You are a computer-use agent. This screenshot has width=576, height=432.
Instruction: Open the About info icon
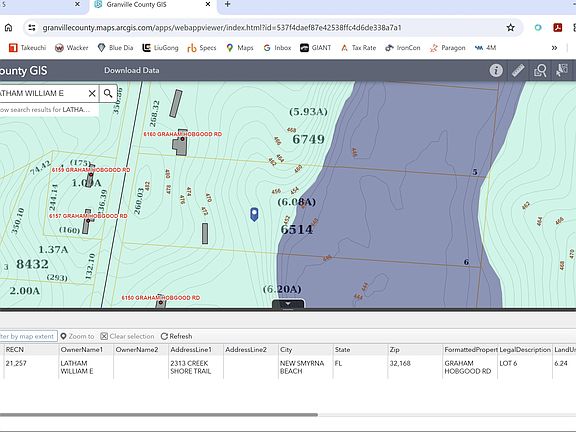coord(496,70)
